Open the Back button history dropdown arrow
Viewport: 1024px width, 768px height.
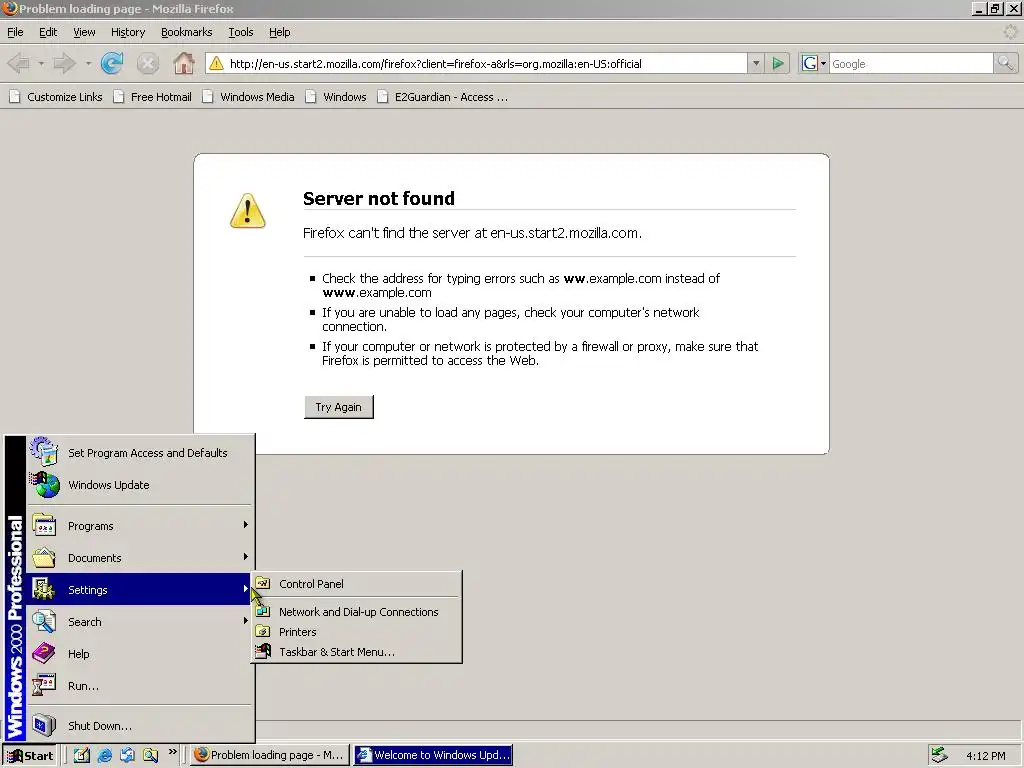[40, 63]
